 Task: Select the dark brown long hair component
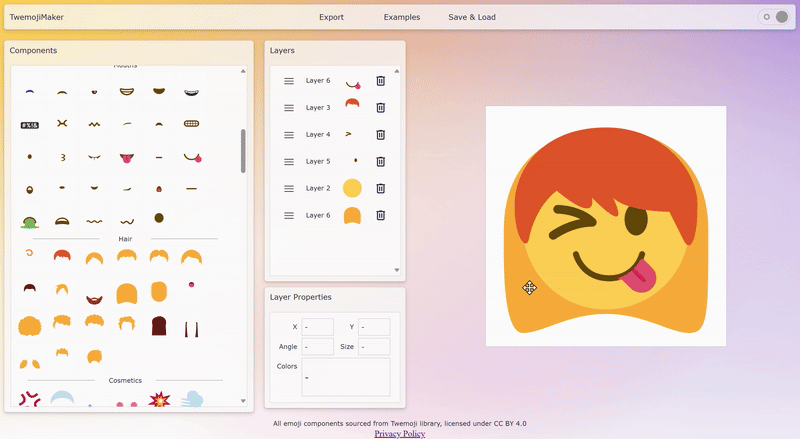(158, 325)
